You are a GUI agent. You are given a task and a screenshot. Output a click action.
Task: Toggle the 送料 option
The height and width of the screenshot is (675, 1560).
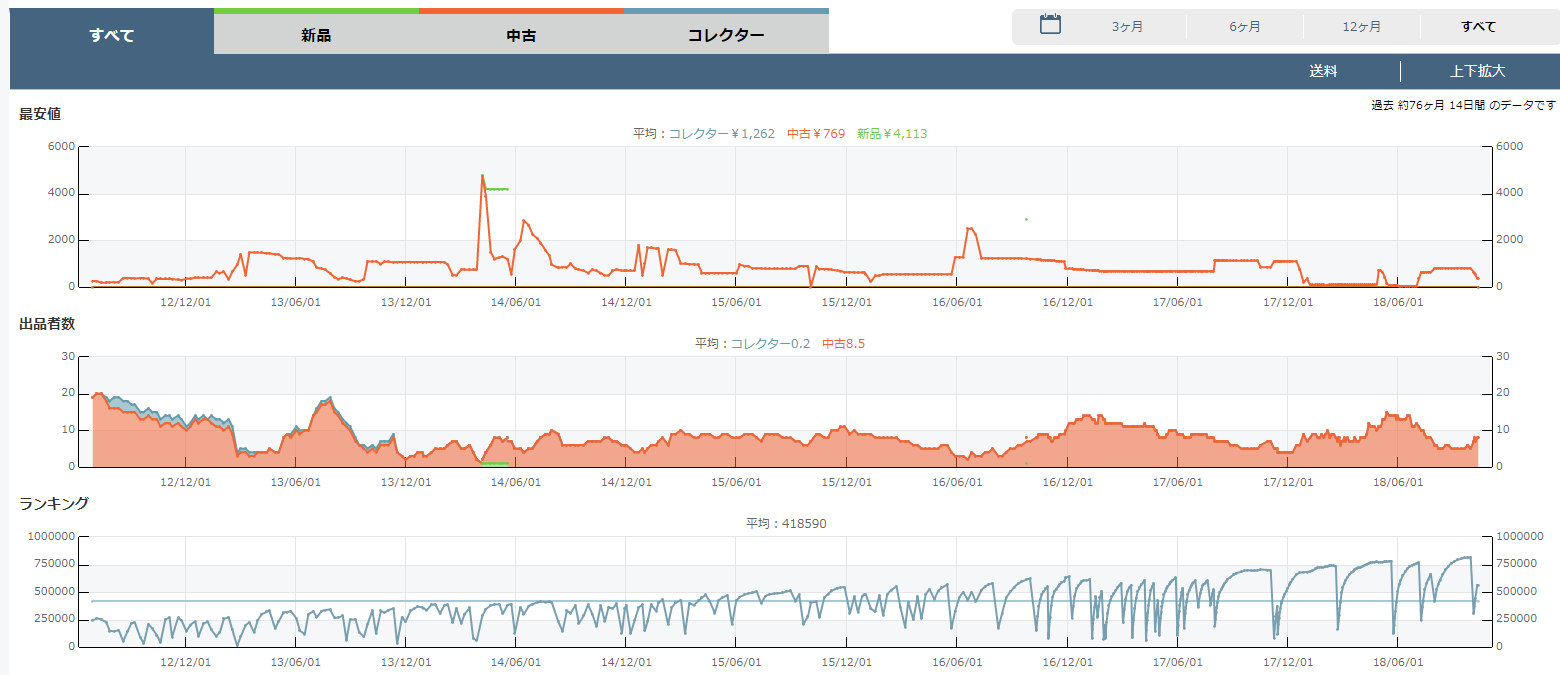tap(1323, 71)
